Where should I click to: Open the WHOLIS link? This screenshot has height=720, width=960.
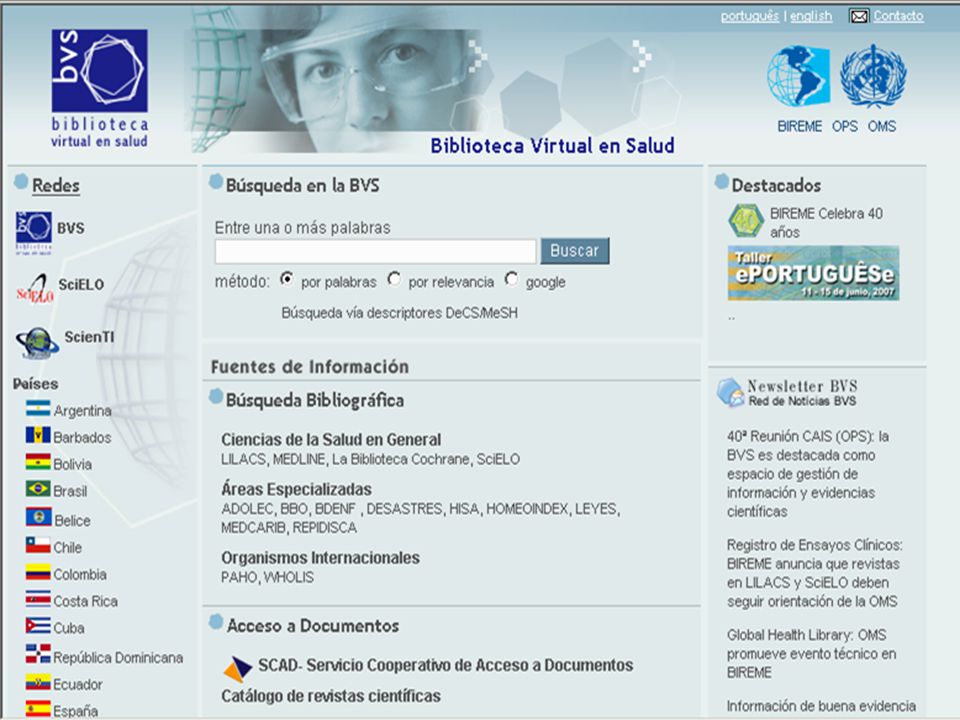click(288, 577)
